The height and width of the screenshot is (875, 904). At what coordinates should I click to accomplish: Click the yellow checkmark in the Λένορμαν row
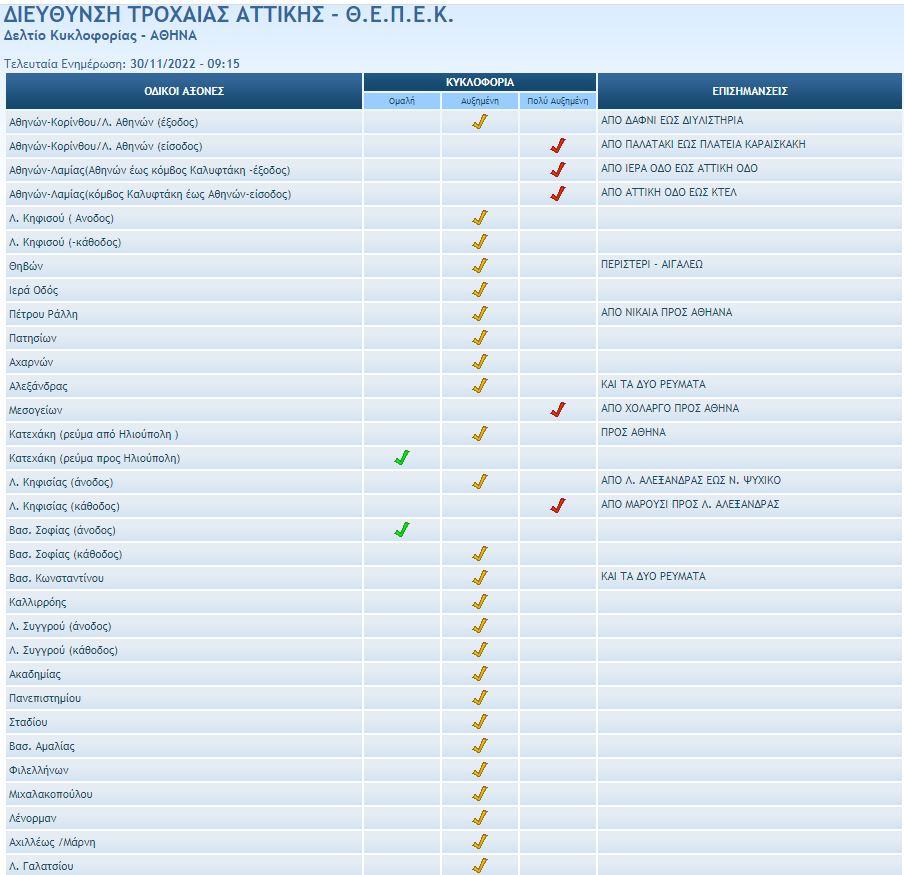tap(480, 818)
